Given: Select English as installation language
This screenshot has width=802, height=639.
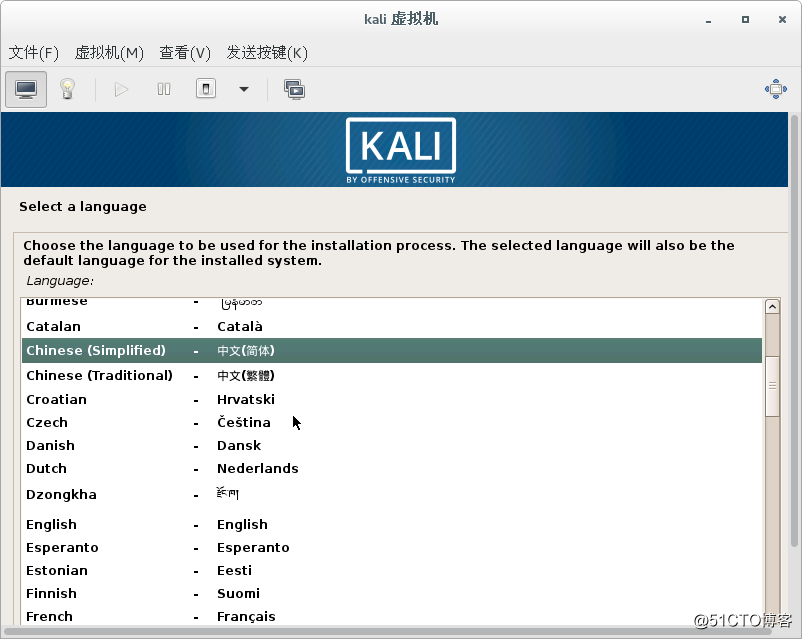Looking at the screenshot, I should coord(392,524).
